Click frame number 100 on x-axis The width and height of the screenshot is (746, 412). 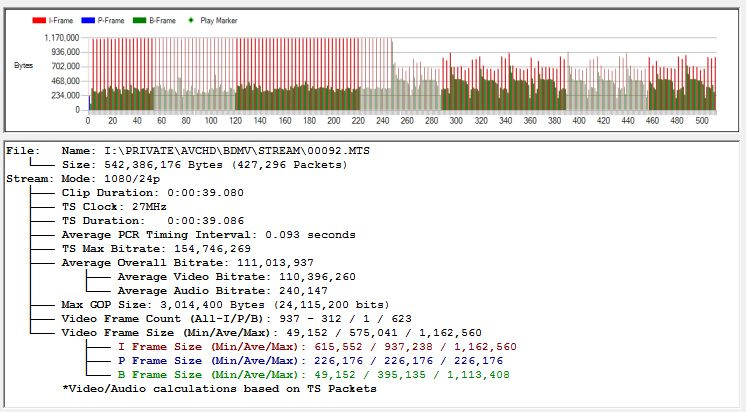[x=211, y=121]
